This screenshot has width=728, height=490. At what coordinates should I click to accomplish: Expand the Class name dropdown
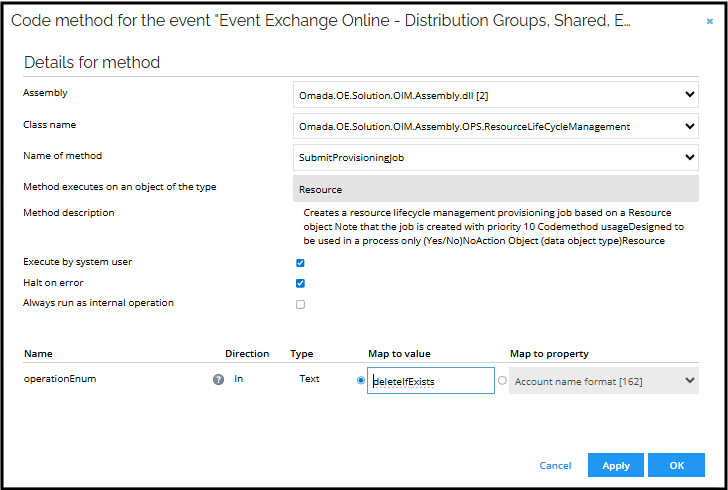click(x=496, y=126)
